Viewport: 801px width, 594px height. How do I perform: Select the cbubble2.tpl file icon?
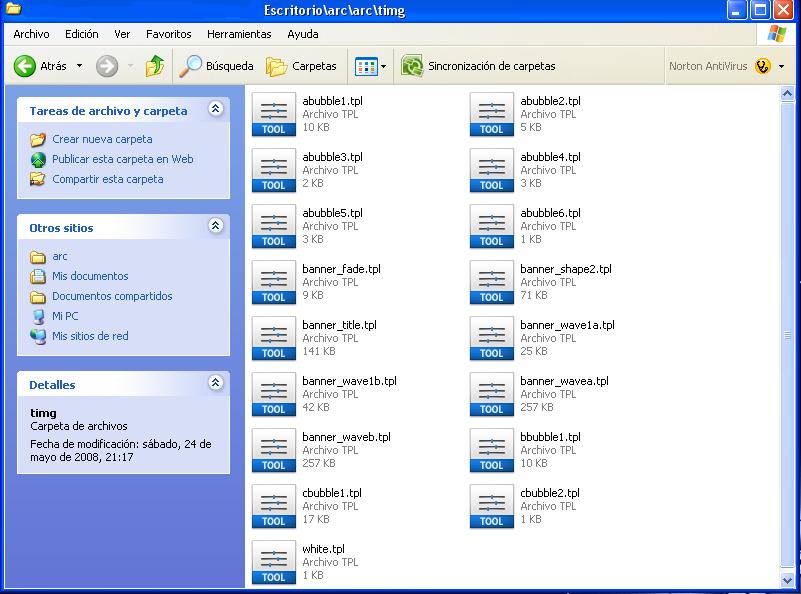491,506
